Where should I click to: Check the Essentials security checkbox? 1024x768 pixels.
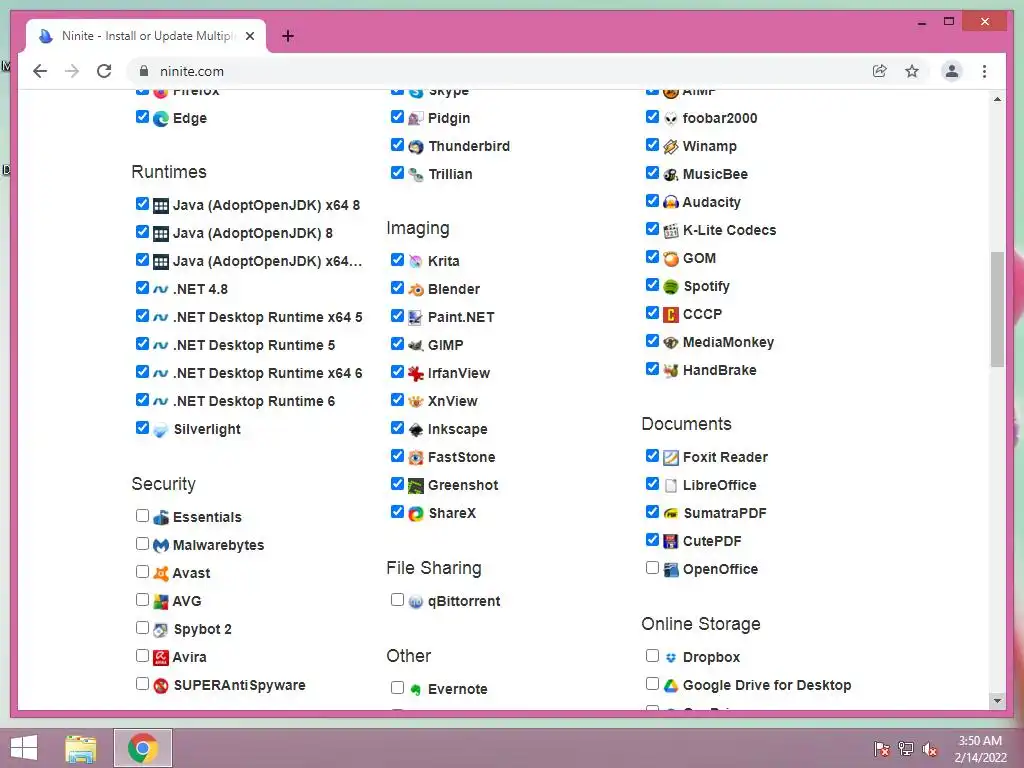coord(142,516)
